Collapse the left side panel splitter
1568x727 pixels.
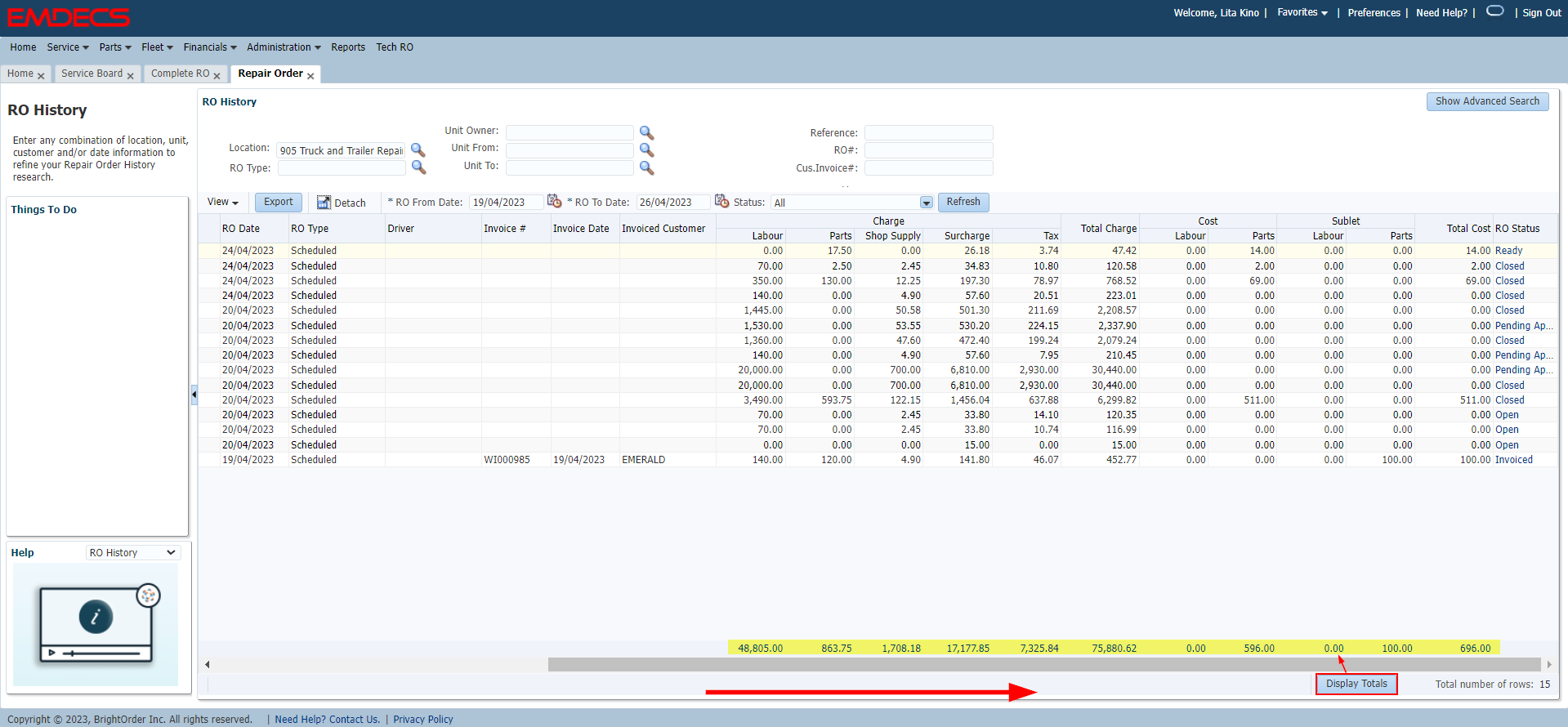[x=194, y=395]
